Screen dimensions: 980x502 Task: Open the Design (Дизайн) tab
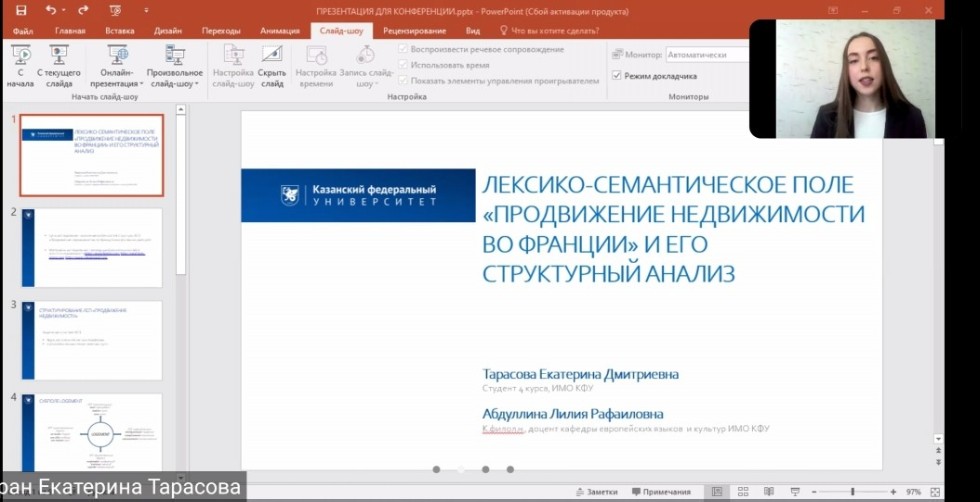point(167,31)
